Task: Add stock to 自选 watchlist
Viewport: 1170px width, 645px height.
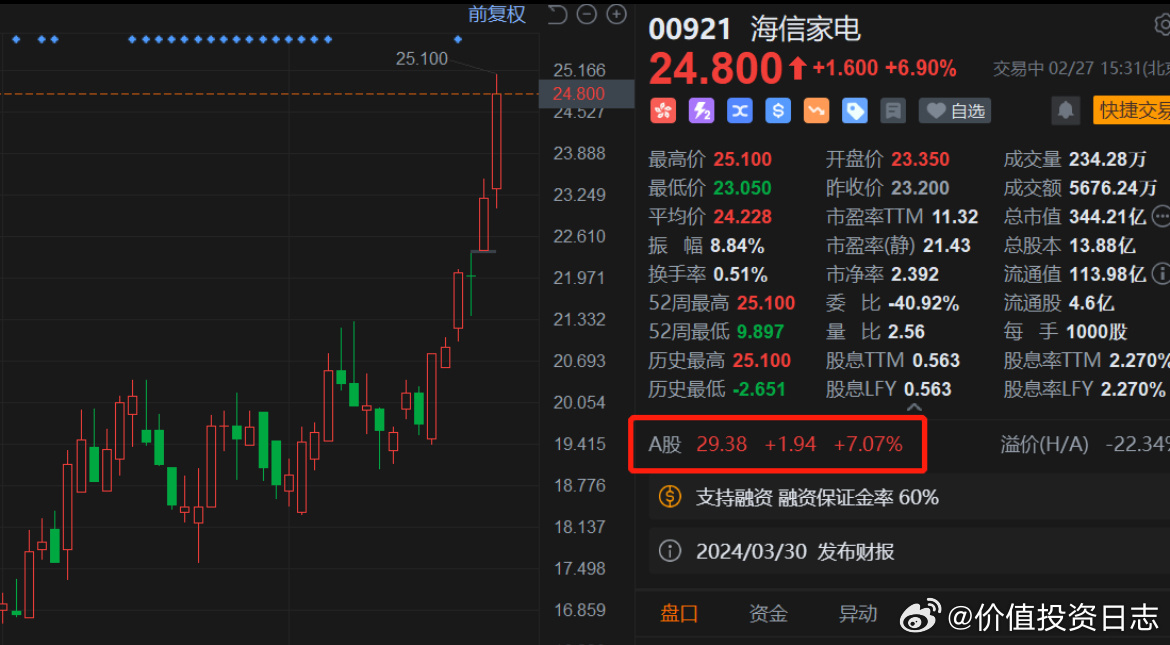Action: click(x=955, y=111)
